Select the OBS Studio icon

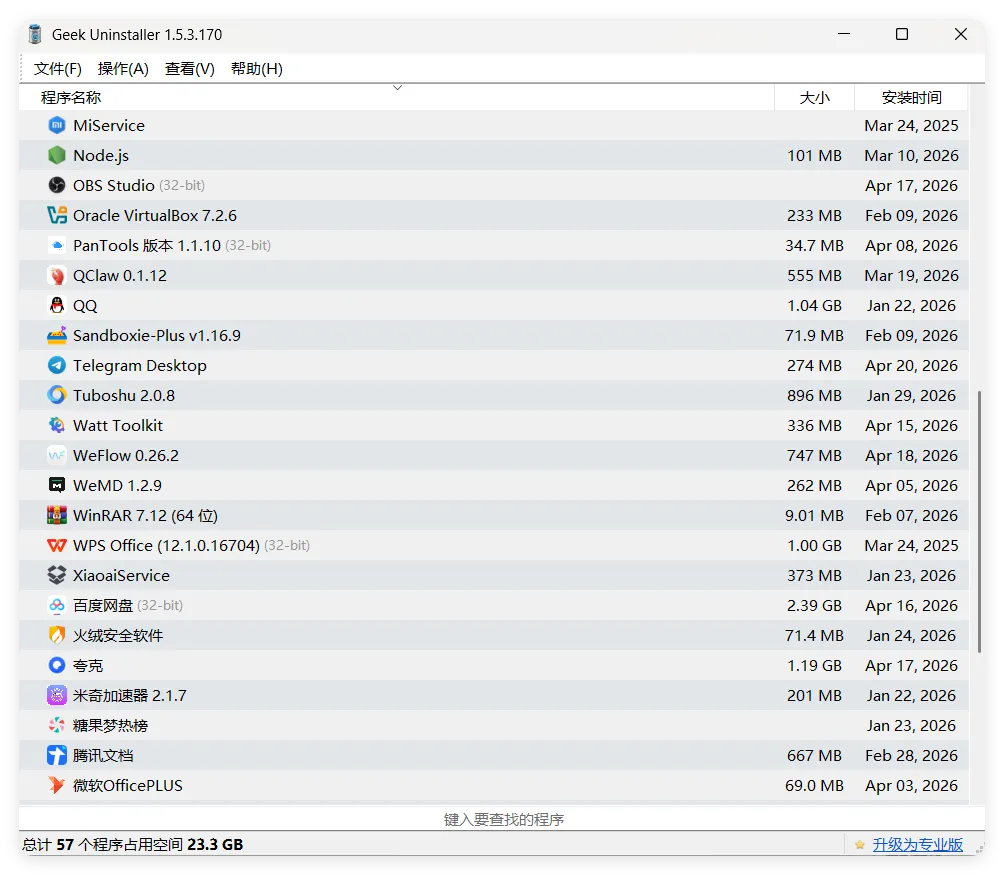[x=57, y=186]
